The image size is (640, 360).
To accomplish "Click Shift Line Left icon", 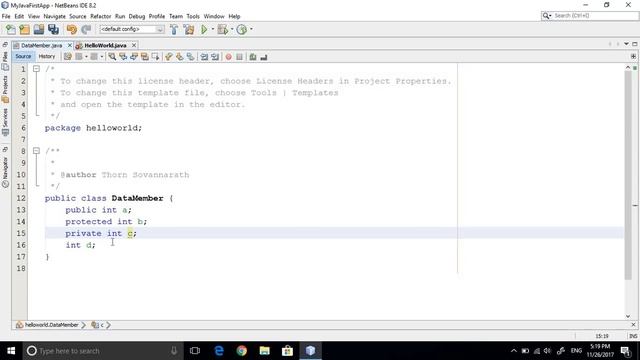I will pyautogui.click(x=204, y=57).
